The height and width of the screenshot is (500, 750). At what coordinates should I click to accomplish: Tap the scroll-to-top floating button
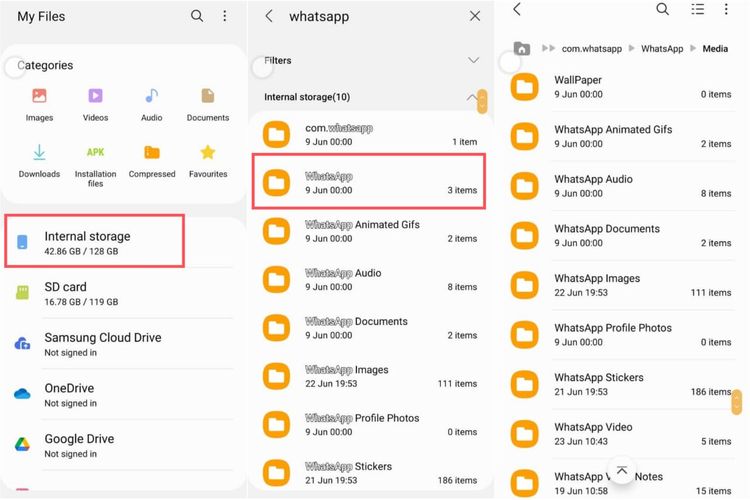pyautogui.click(x=621, y=470)
